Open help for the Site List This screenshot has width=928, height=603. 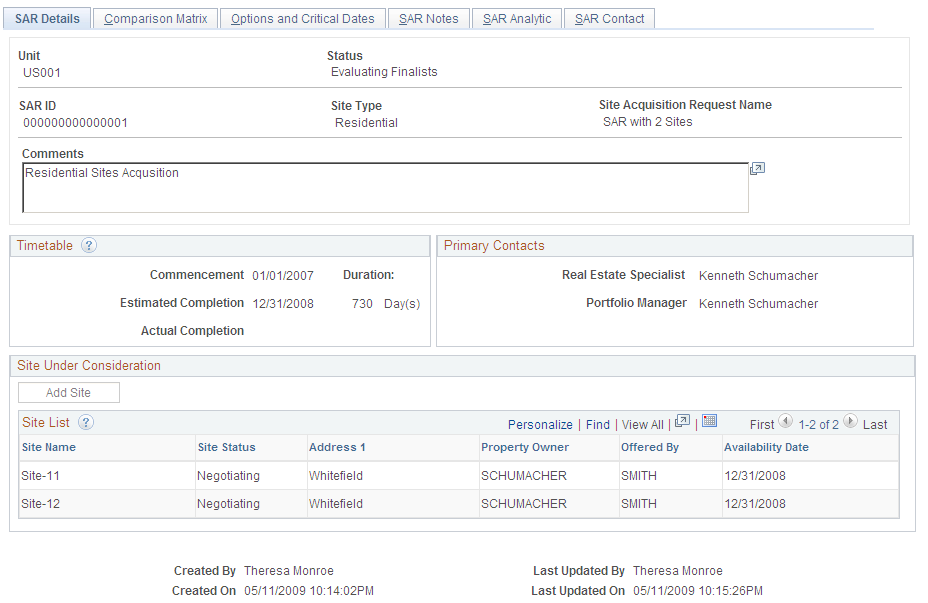pos(85,422)
